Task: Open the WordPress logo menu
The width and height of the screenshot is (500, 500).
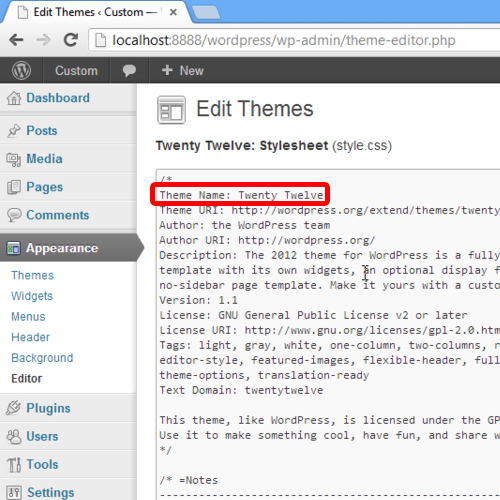Action: [x=21, y=70]
